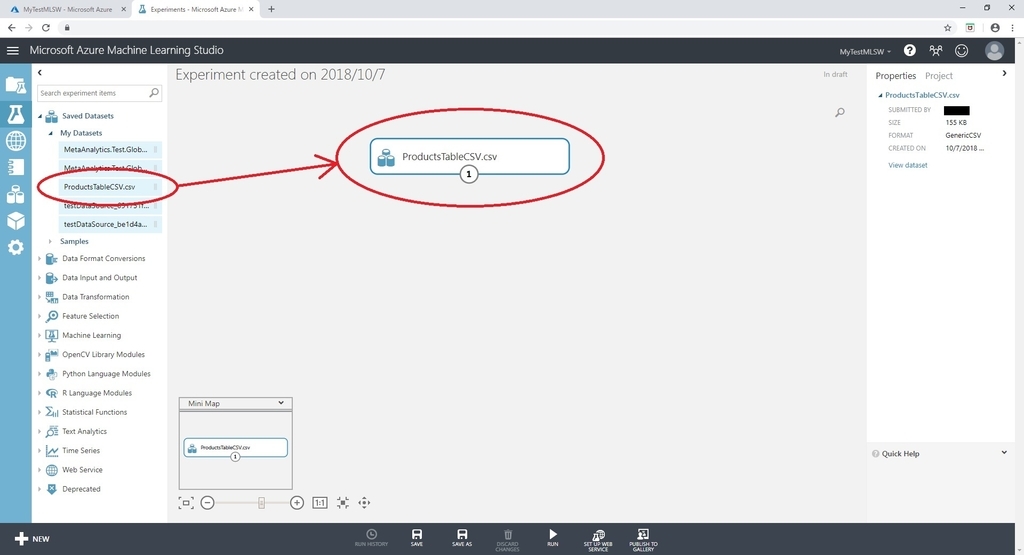Switch to the Project tab

(x=938, y=76)
